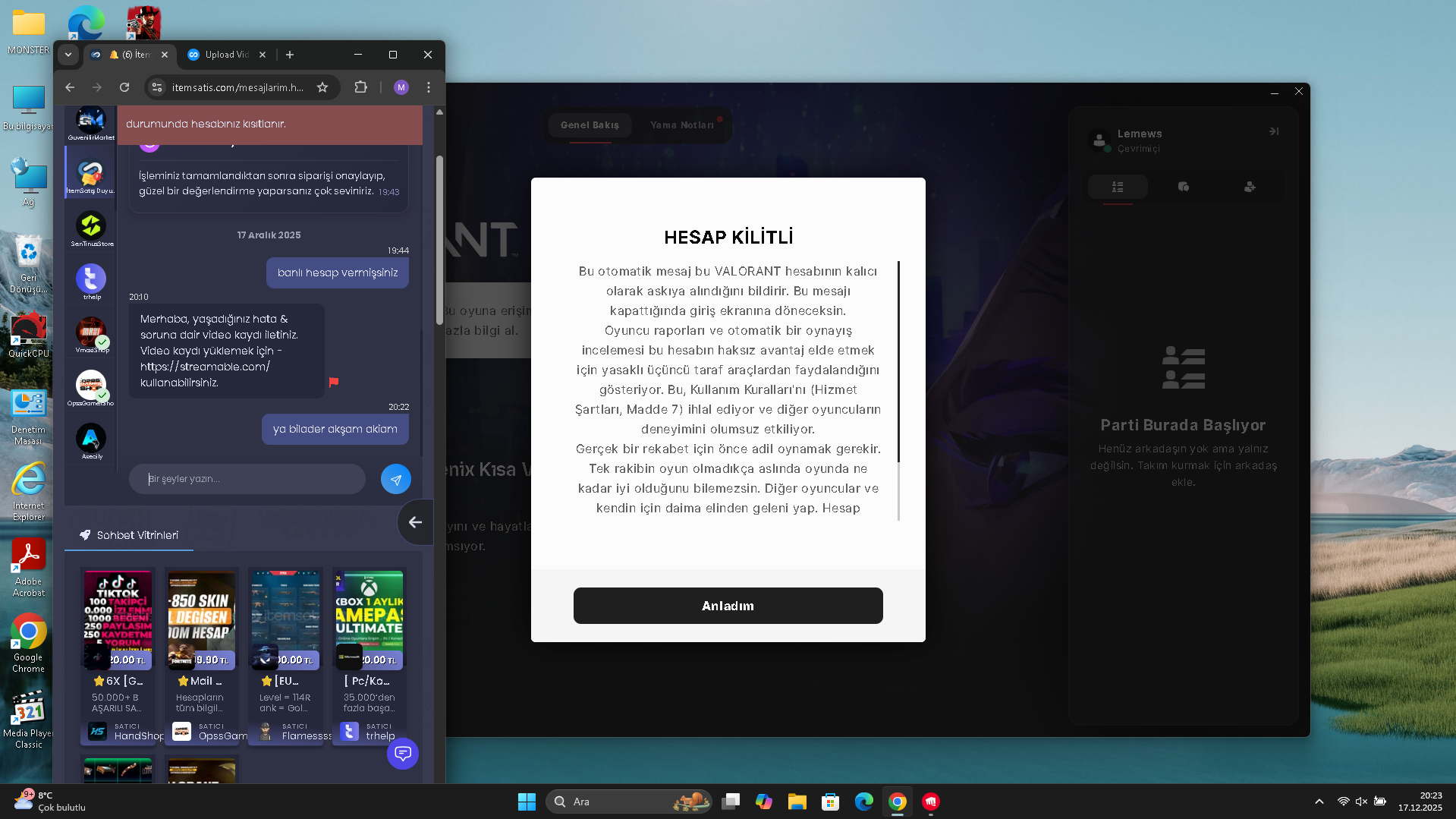
Task: Open the floating live chat support bubble
Action: (403, 754)
